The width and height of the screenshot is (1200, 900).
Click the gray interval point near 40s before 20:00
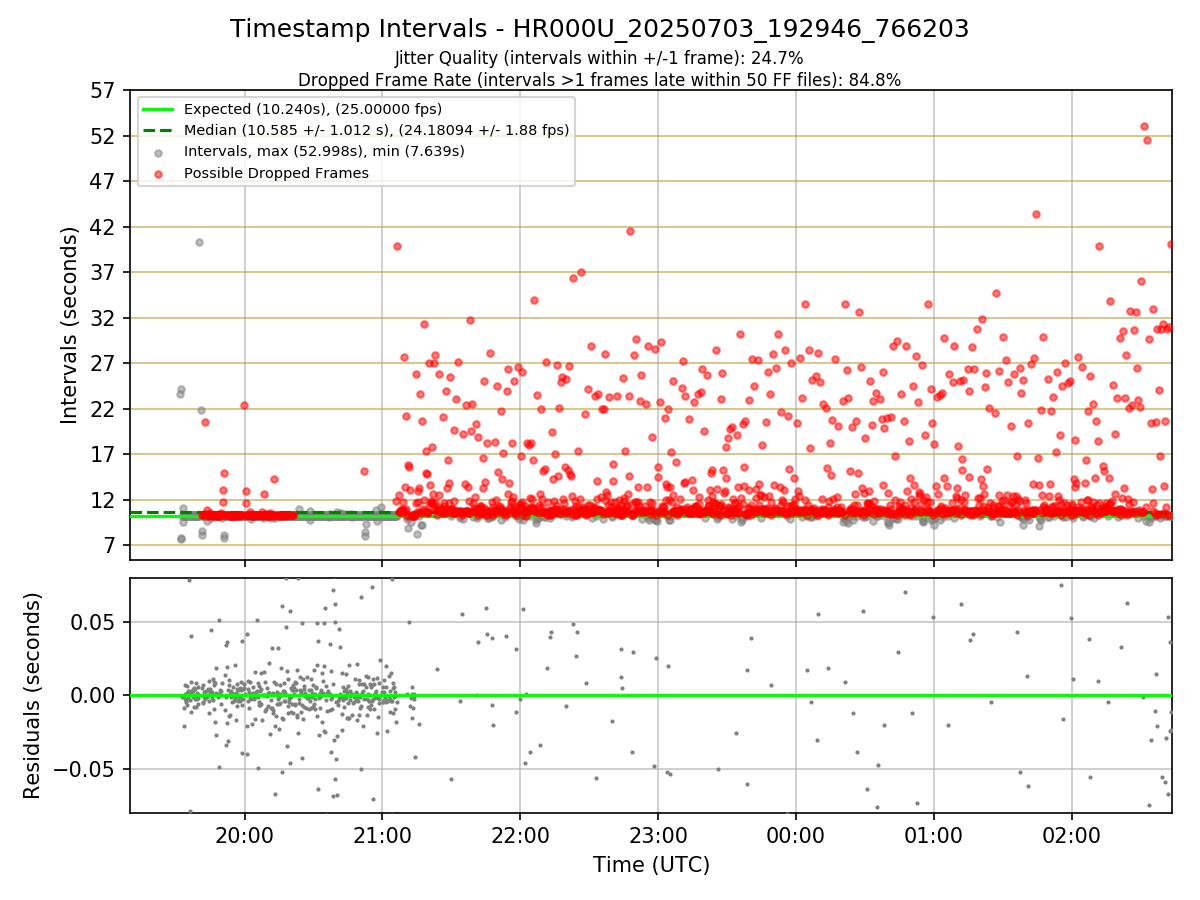click(x=199, y=242)
